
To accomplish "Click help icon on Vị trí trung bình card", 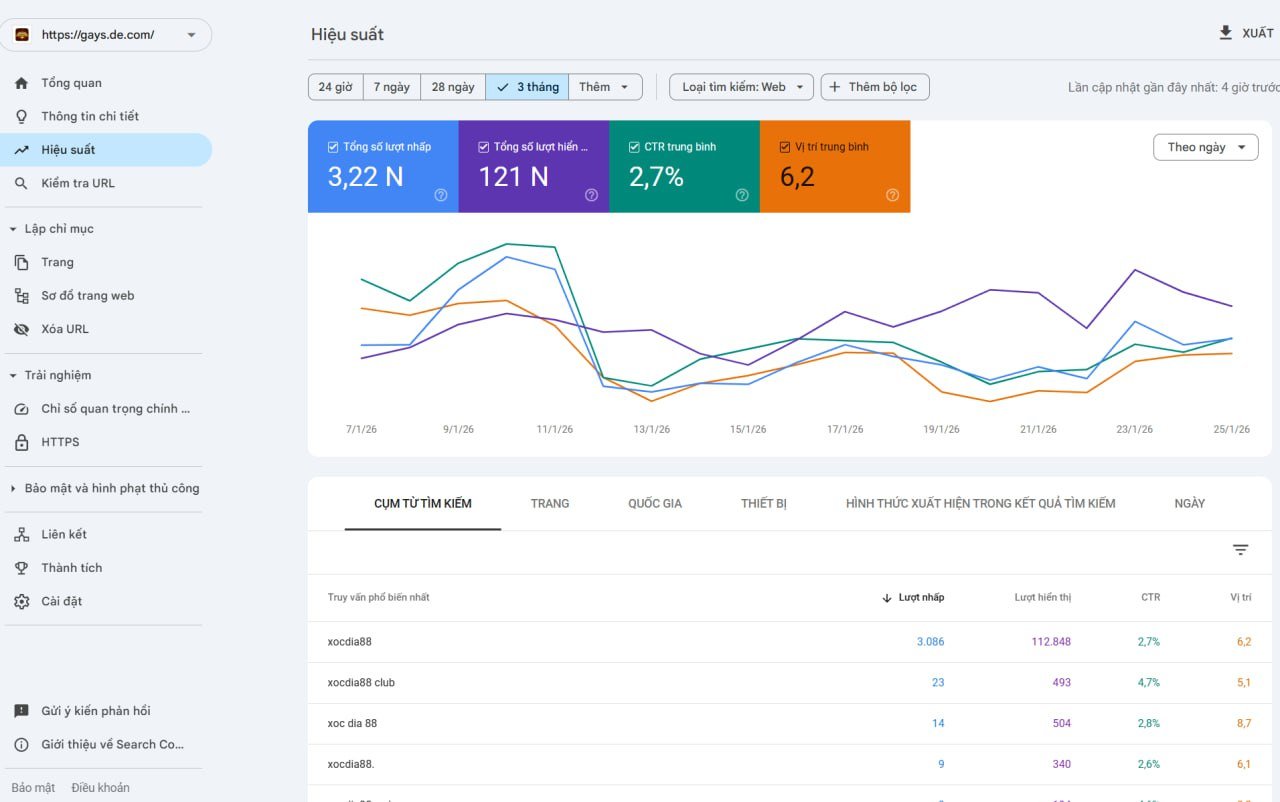I will 893,195.
